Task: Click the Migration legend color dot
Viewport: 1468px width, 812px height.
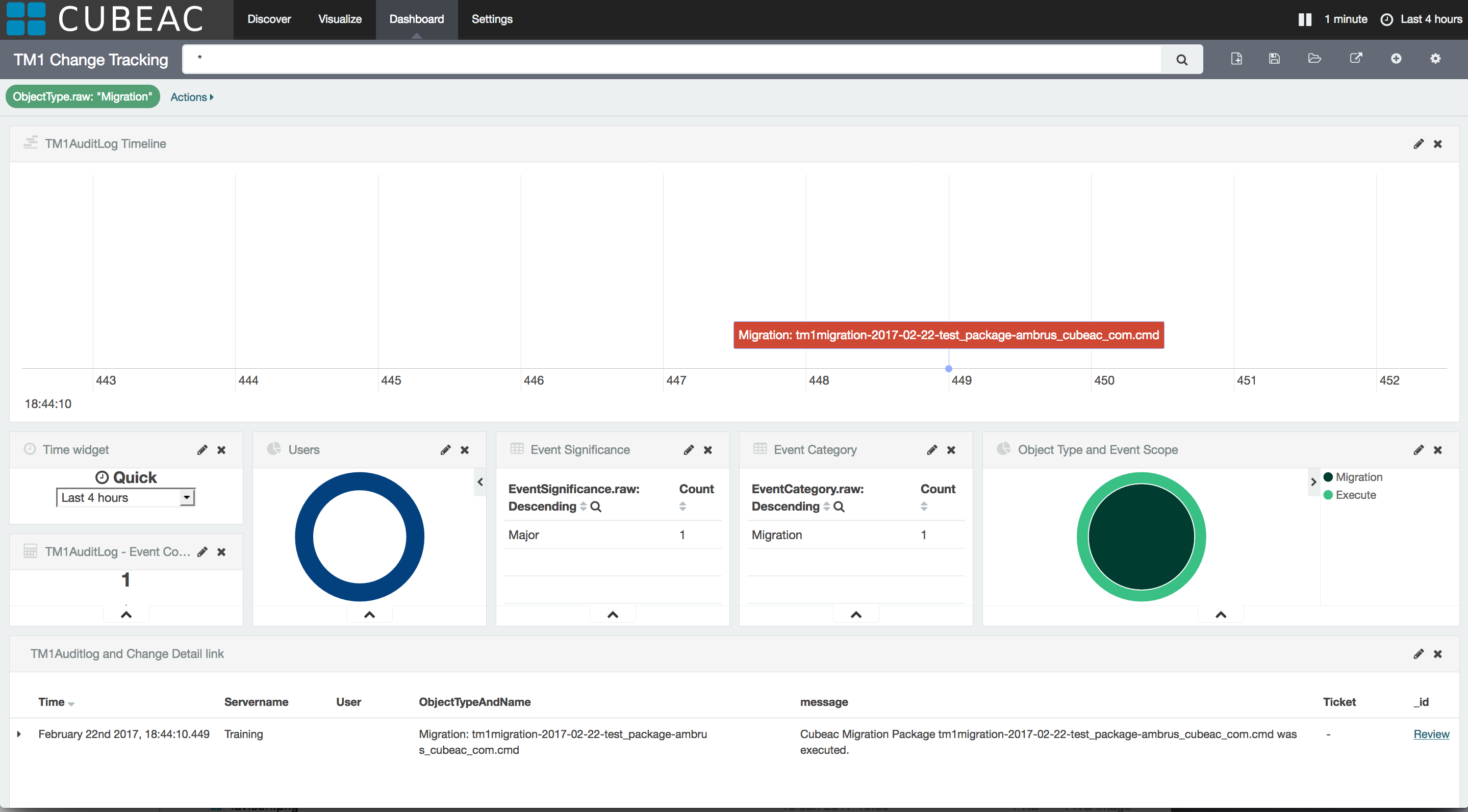Action: tap(1328, 477)
